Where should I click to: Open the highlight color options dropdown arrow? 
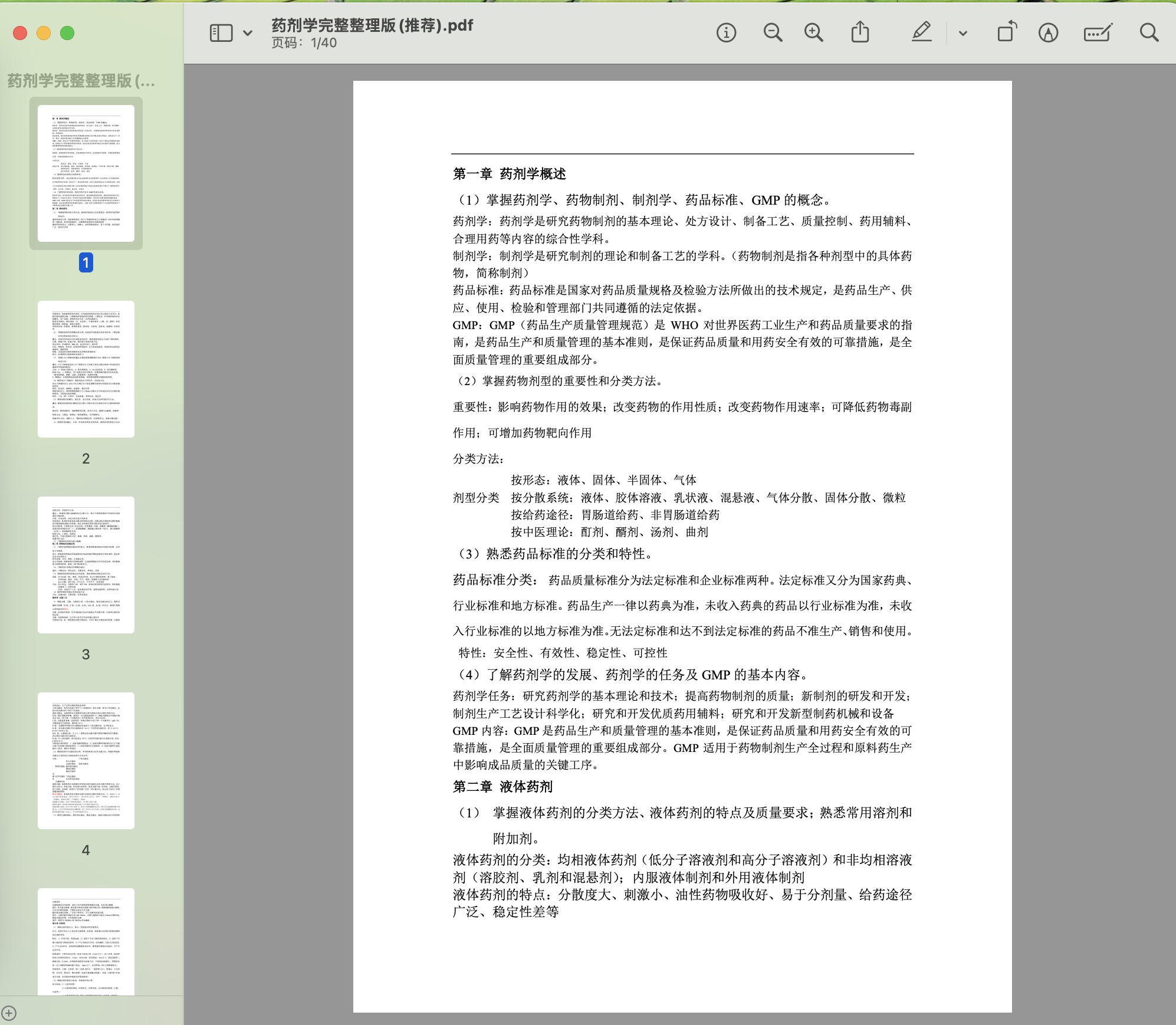coord(963,33)
